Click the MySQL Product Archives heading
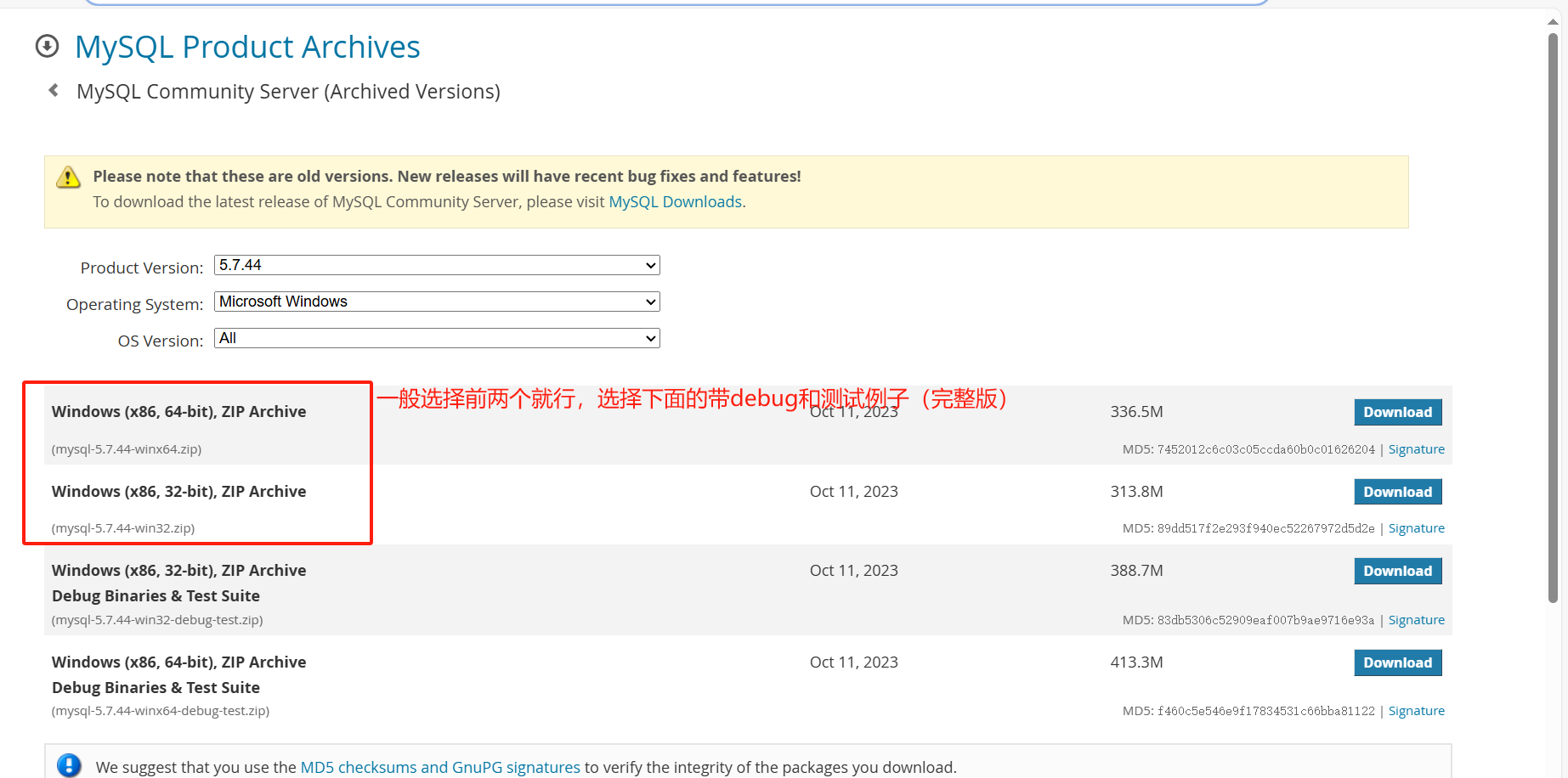This screenshot has height=778, width=1568. click(247, 47)
